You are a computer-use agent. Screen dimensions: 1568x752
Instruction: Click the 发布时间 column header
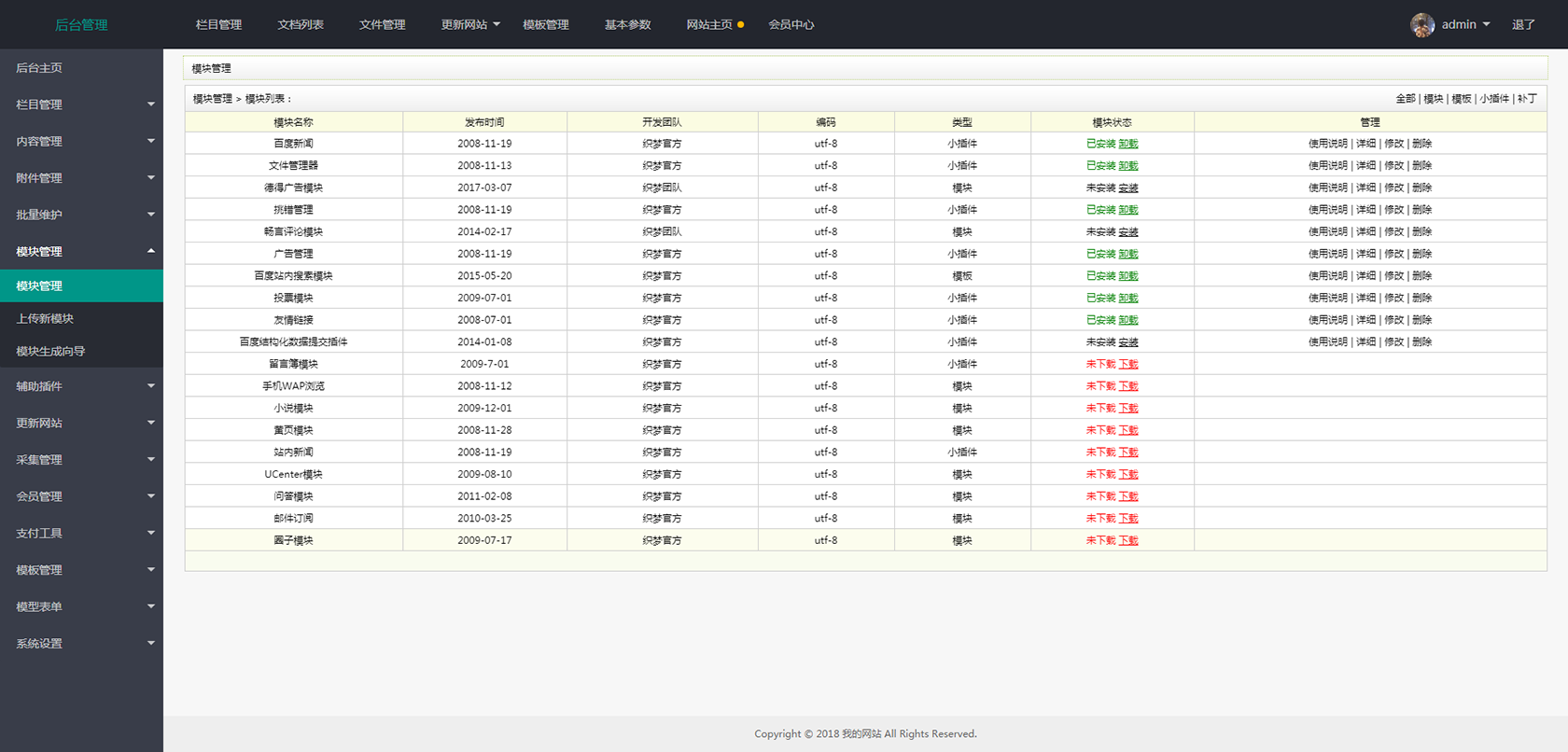[x=484, y=122]
